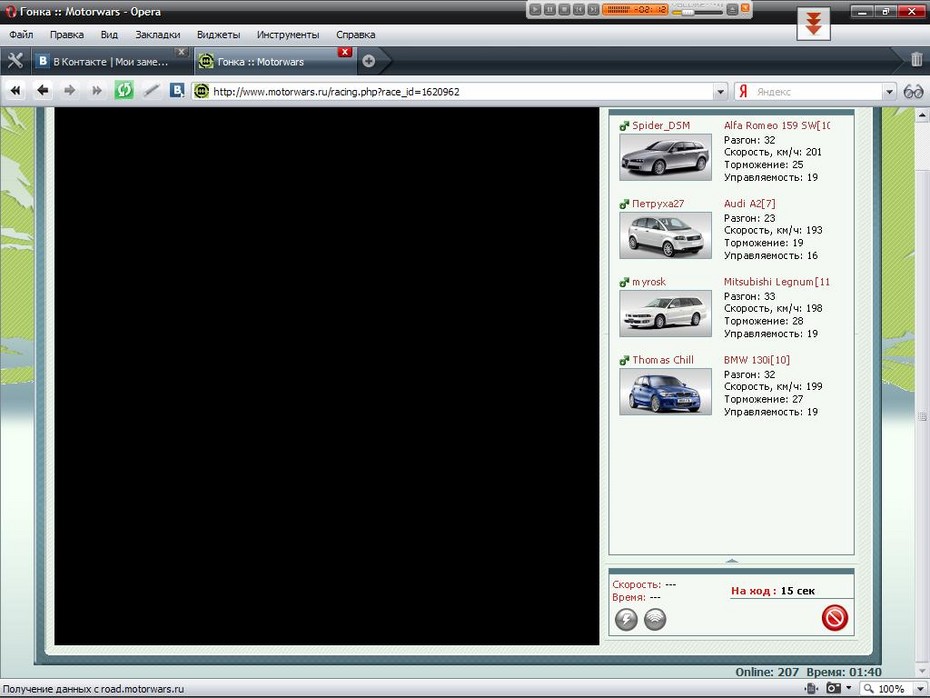Click play in the media player widget

point(535,9)
